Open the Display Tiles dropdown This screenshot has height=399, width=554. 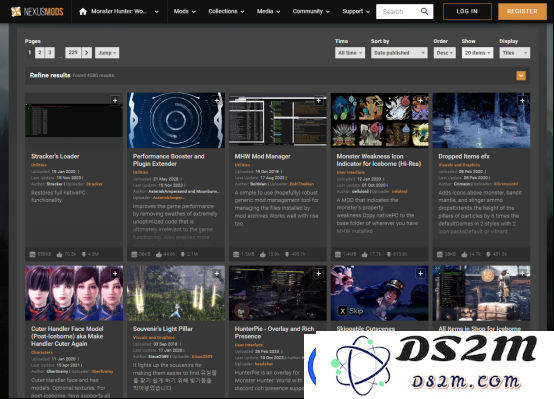(x=514, y=53)
